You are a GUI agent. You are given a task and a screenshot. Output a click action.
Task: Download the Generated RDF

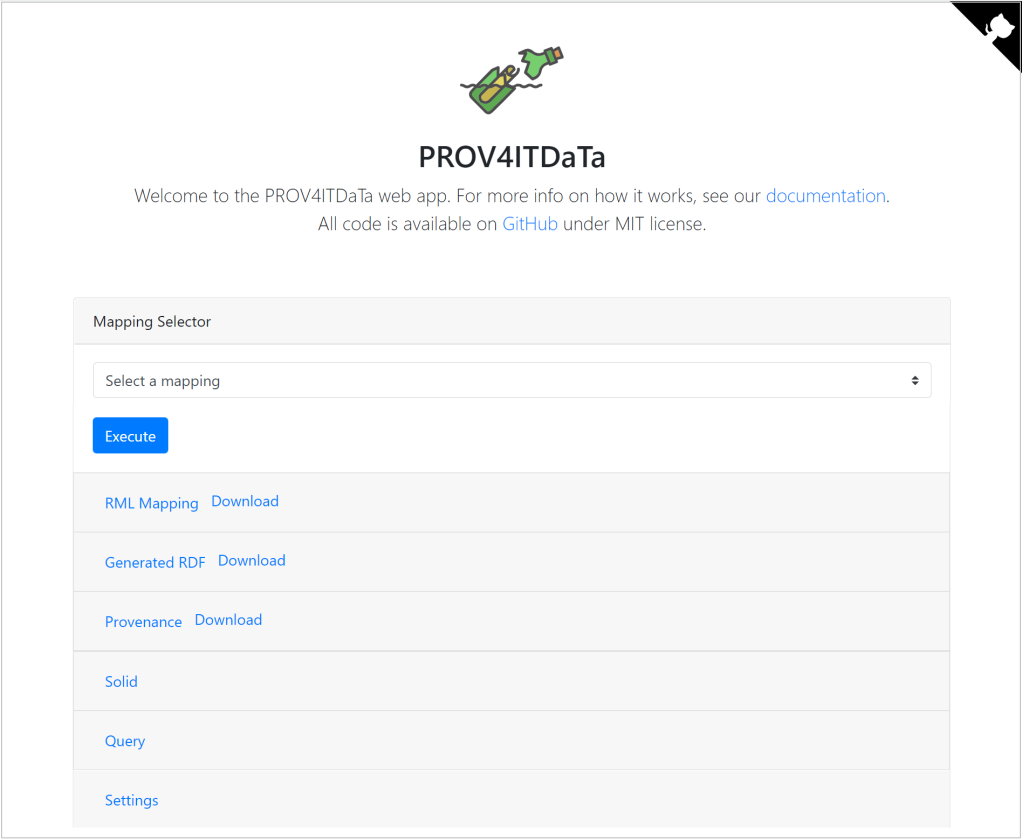pos(252,560)
